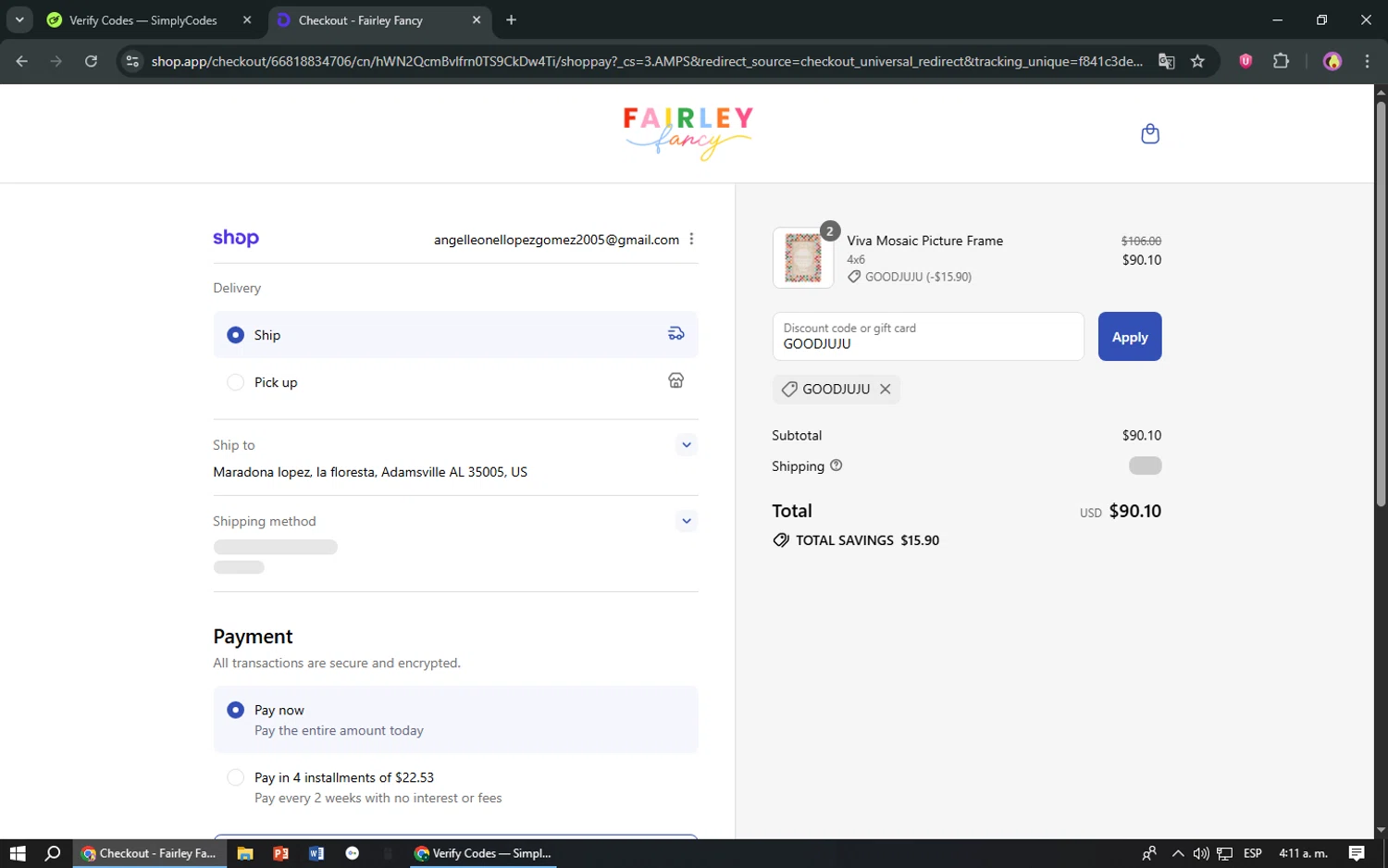Close the Verify Codes tab
The image size is (1388, 868).
click(247, 19)
